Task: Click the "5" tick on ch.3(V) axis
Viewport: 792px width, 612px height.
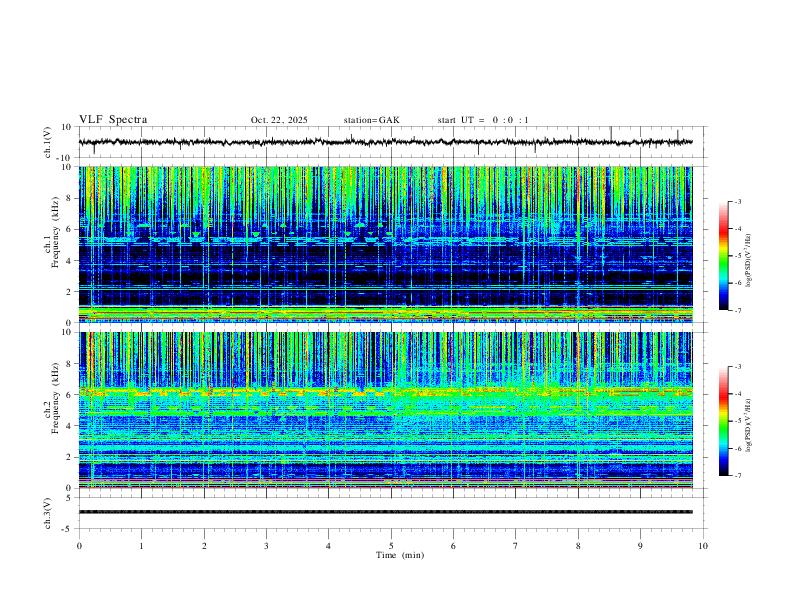Action: click(69, 498)
